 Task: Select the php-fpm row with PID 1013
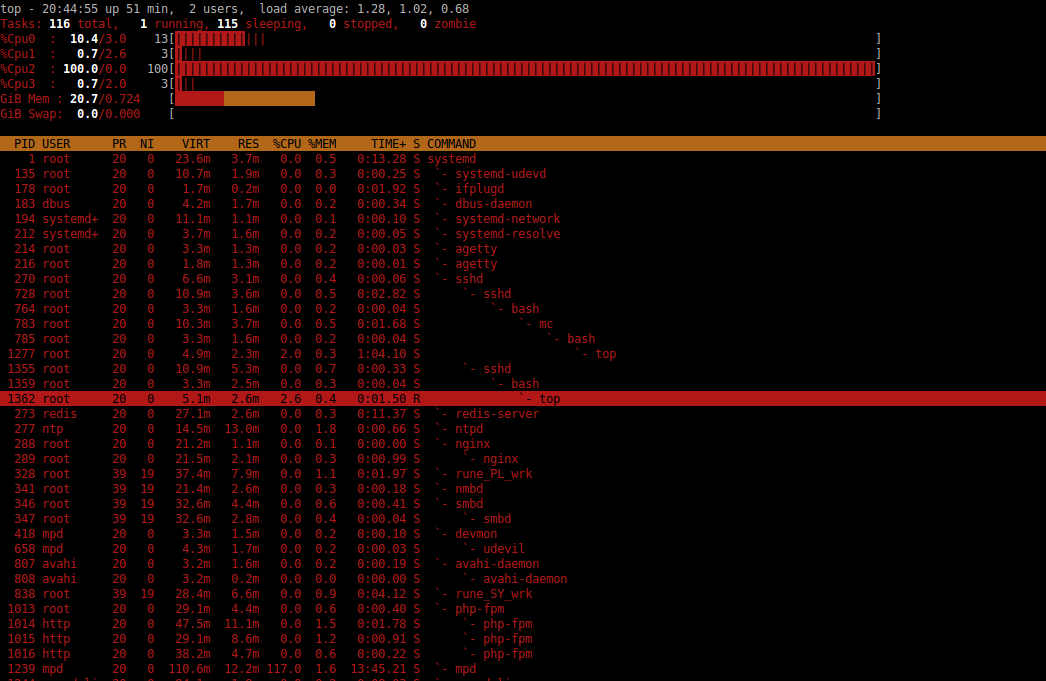click(523, 609)
